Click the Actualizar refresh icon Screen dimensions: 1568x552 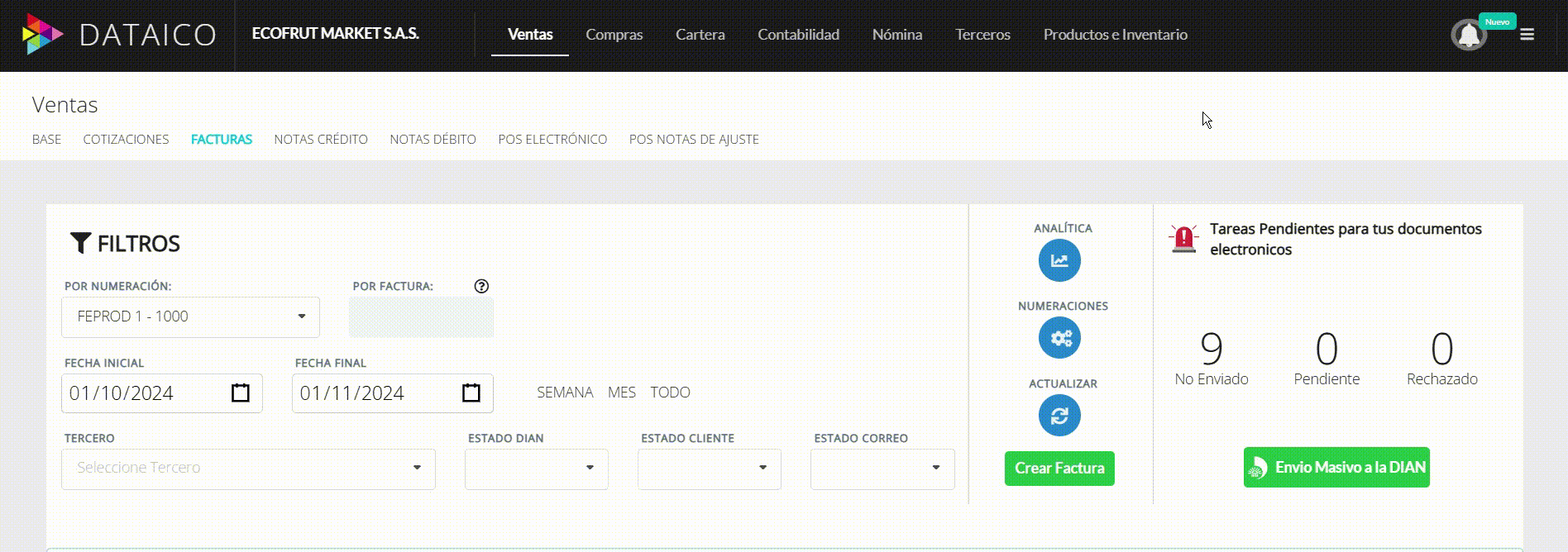[1059, 416]
